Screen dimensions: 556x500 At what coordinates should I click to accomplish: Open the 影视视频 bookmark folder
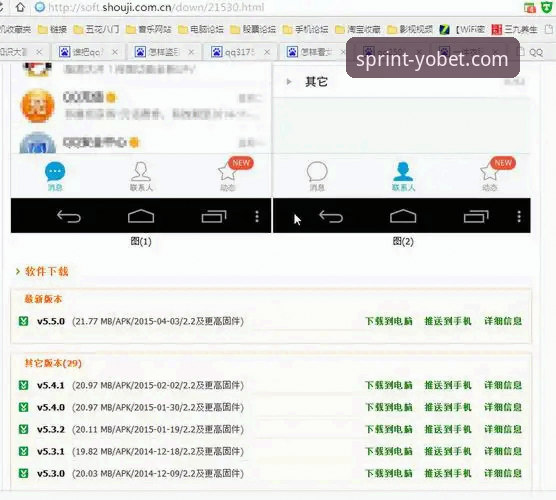pos(410,29)
